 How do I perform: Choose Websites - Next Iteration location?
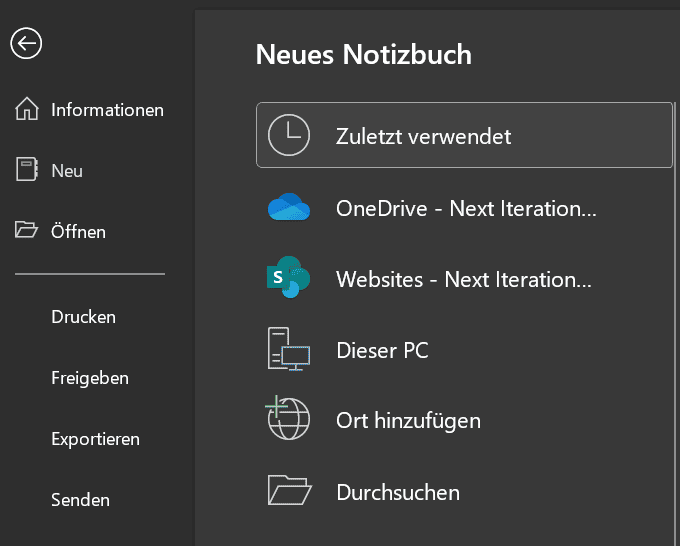click(464, 279)
